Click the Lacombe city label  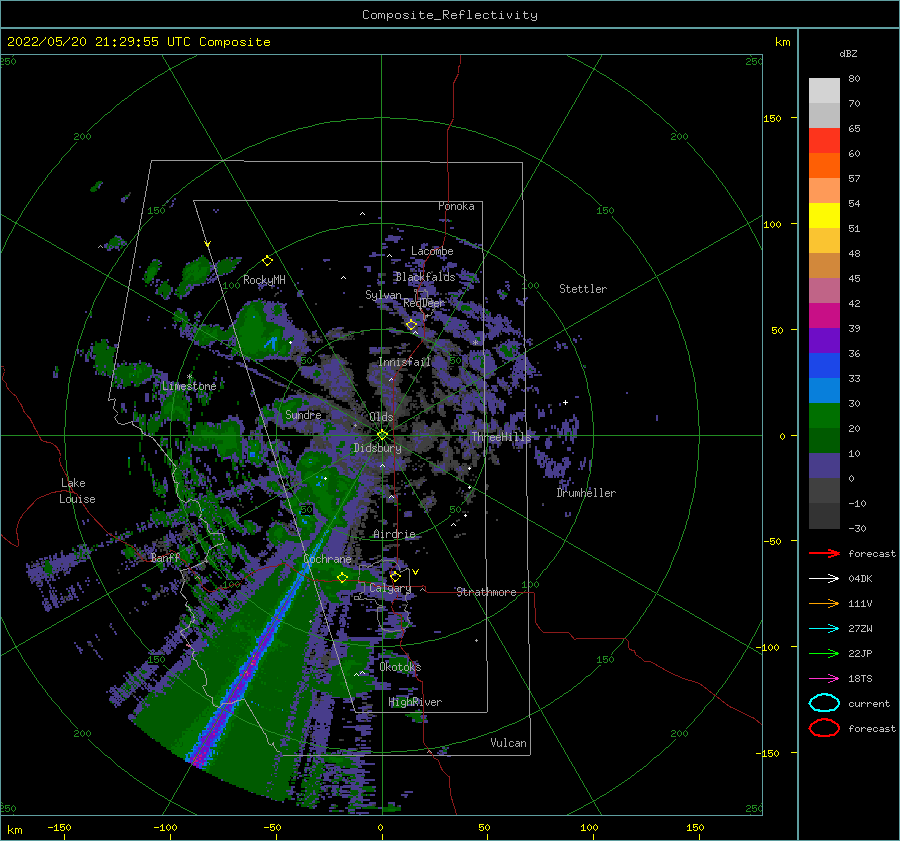pyautogui.click(x=432, y=251)
